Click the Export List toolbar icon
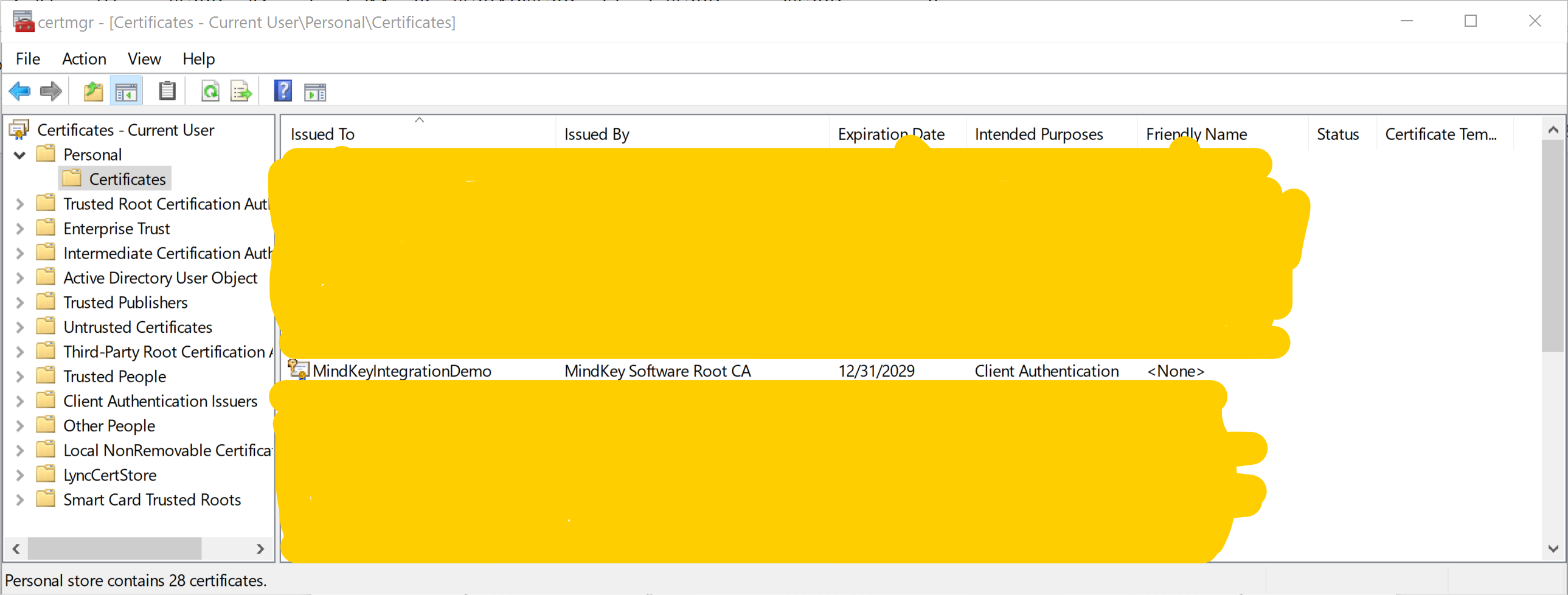The width and height of the screenshot is (1568, 595). click(241, 92)
